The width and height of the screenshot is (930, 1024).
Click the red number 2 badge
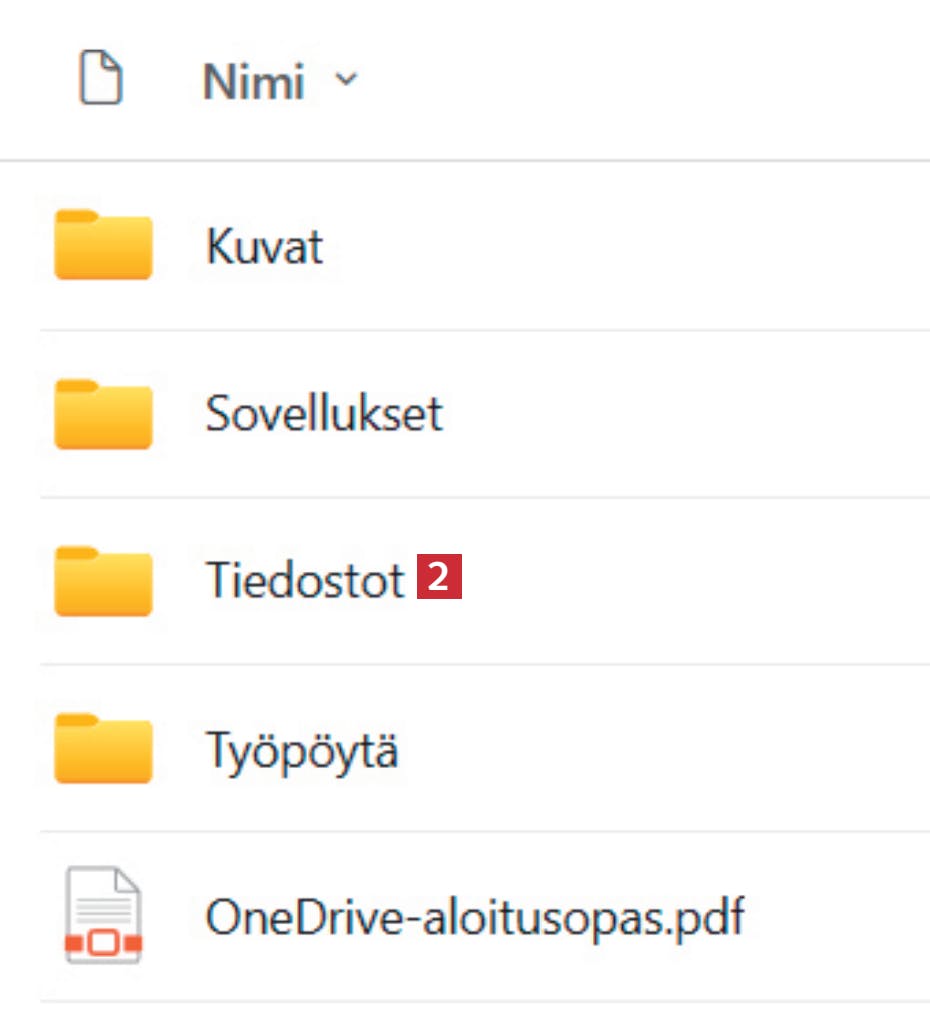coord(440,577)
